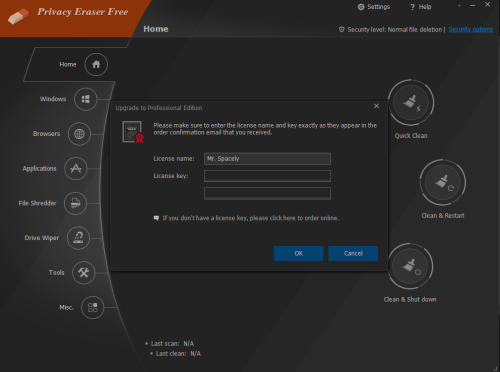Click the Quick Clean label
The height and width of the screenshot is (372, 500).
pyautogui.click(x=411, y=136)
